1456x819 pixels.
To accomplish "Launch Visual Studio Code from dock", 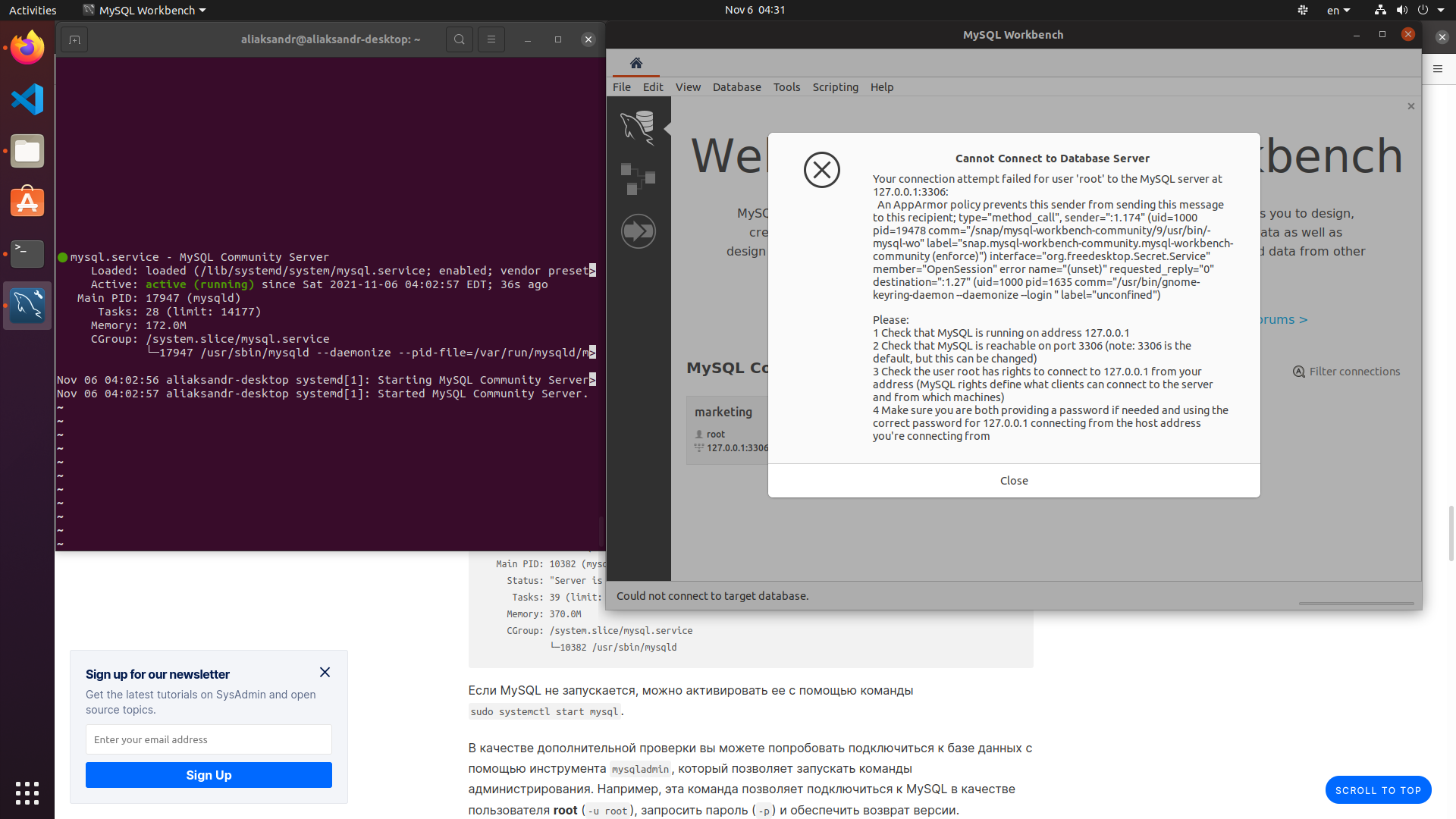I will click(x=27, y=99).
